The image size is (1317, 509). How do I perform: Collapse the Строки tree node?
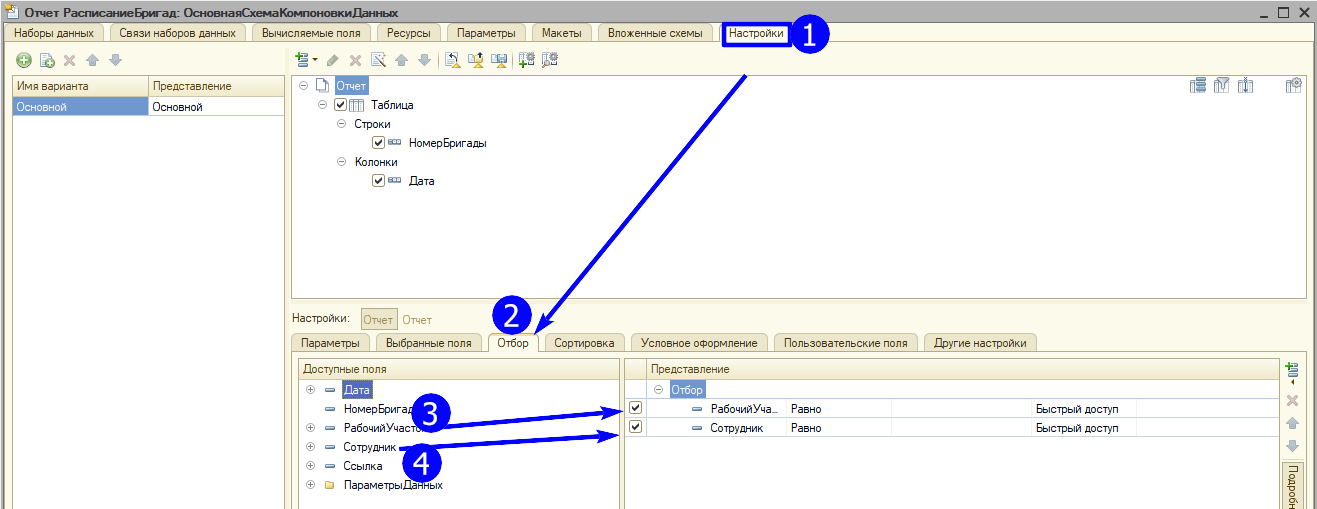pos(341,124)
